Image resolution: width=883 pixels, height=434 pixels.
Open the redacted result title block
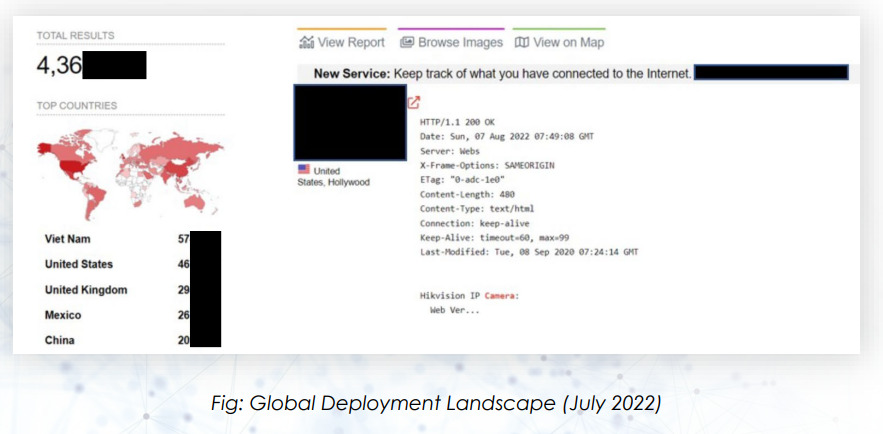click(349, 122)
